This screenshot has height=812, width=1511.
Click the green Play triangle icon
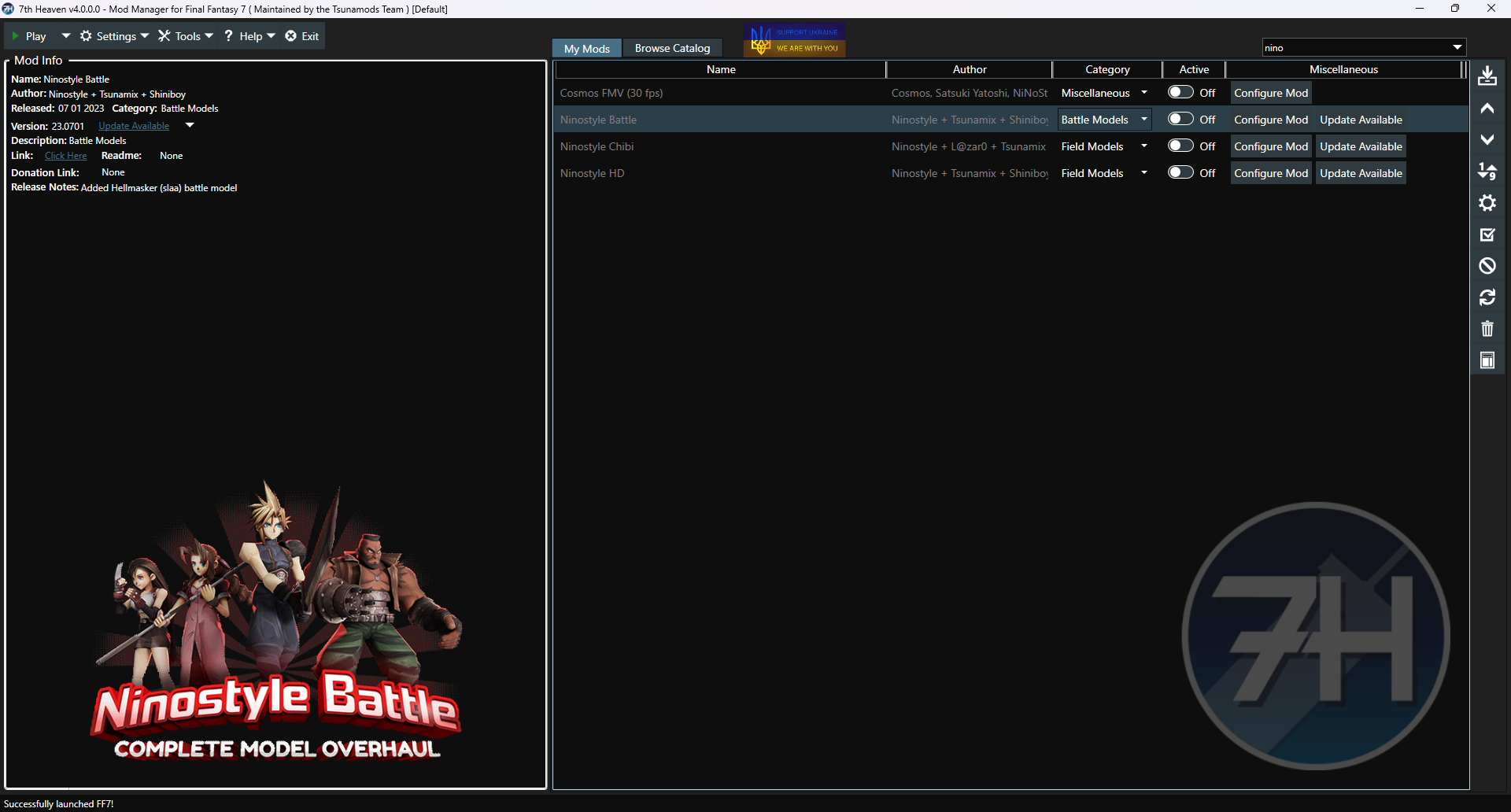click(x=15, y=36)
